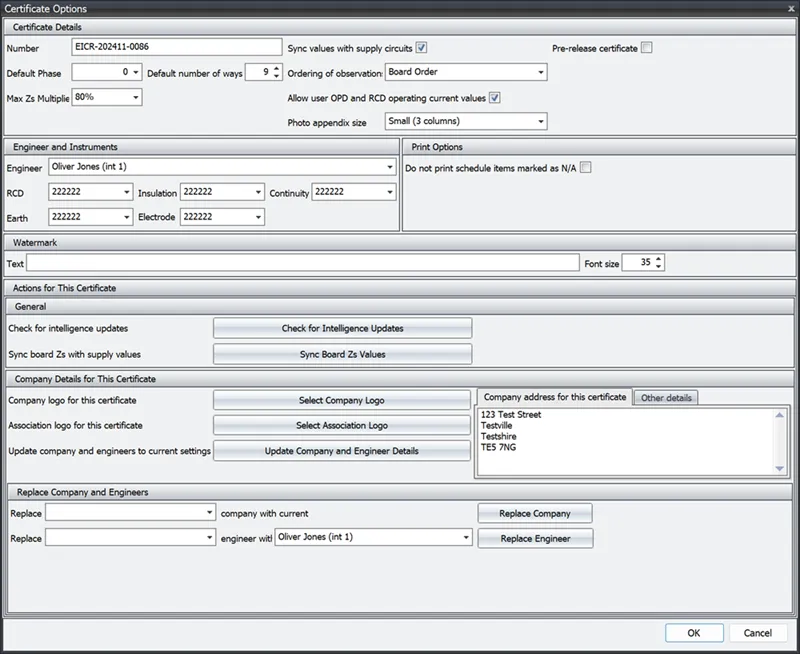Open the Photo appendix size dropdown

pos(540,120)
